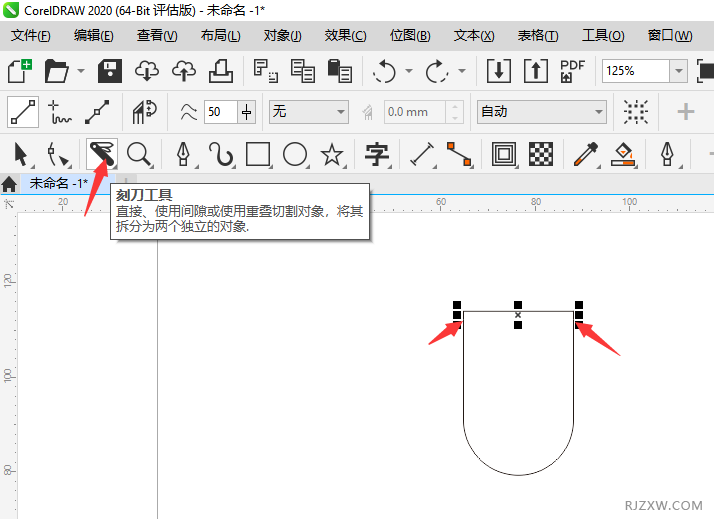This screenshot has width=714, height=519.
Task: Click the 125% zoom level field
Action: [635, 71]
